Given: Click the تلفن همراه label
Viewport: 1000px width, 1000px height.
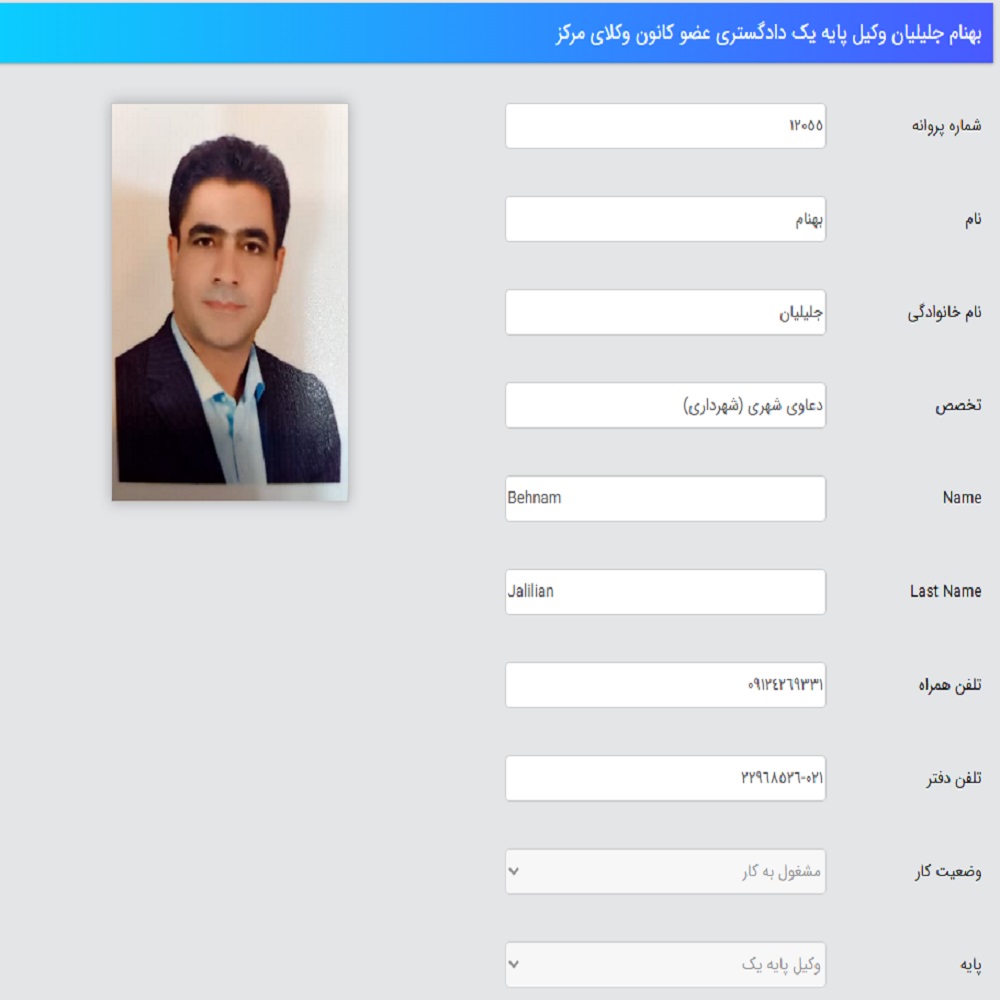Looking at the screenshot, I should pos(950,685).
